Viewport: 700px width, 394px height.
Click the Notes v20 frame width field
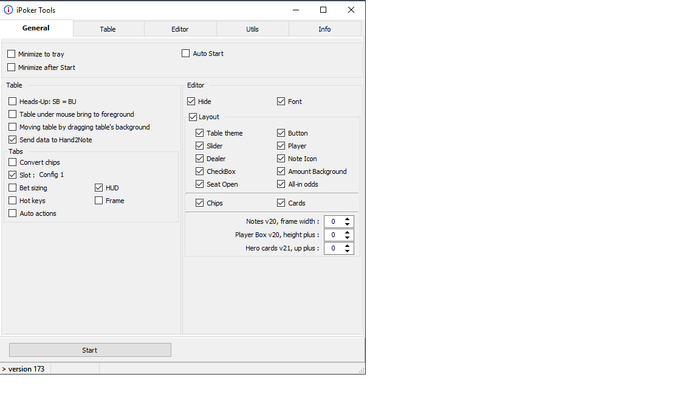click(x=333, y=222)
